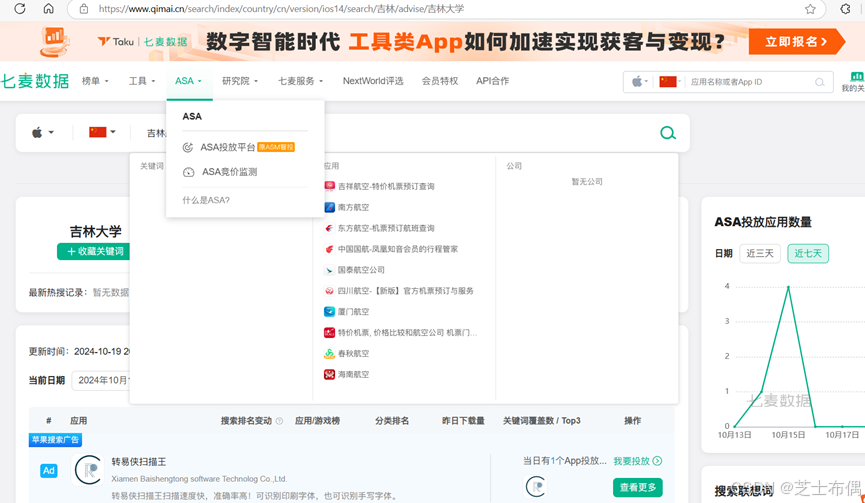Image resolution: width=865 pixels, height=503 pixels.
Task: Click 昨日下载量 column header
Action: (x=463, y=421)
